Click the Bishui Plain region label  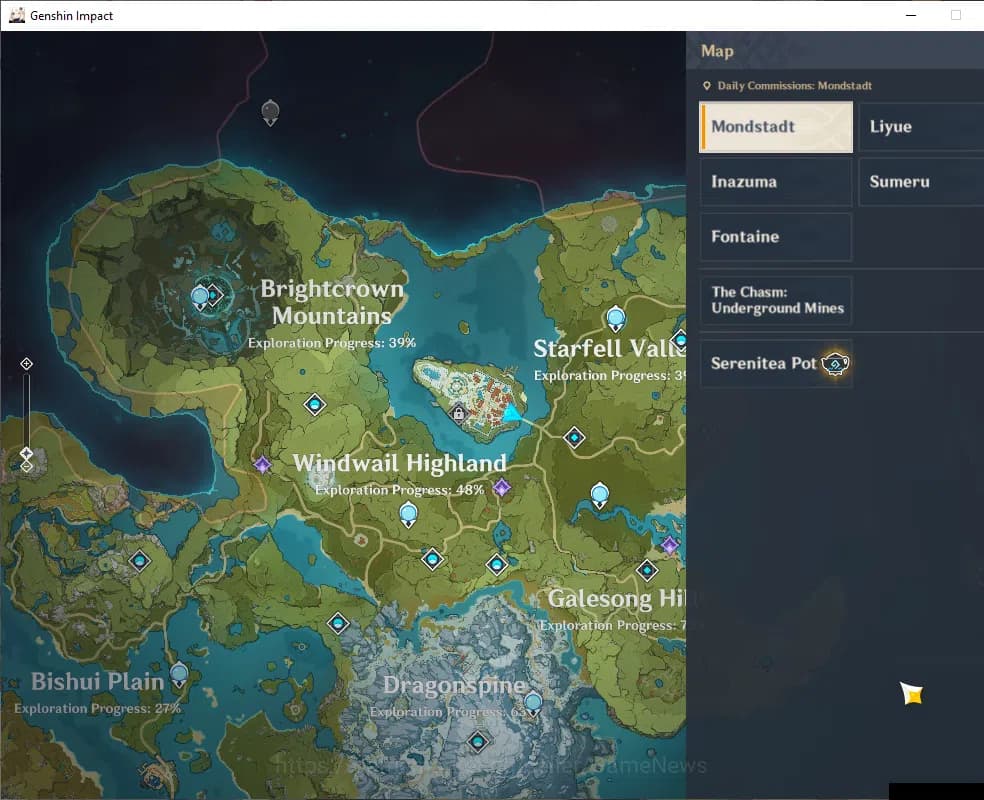(x=97, y=681)
